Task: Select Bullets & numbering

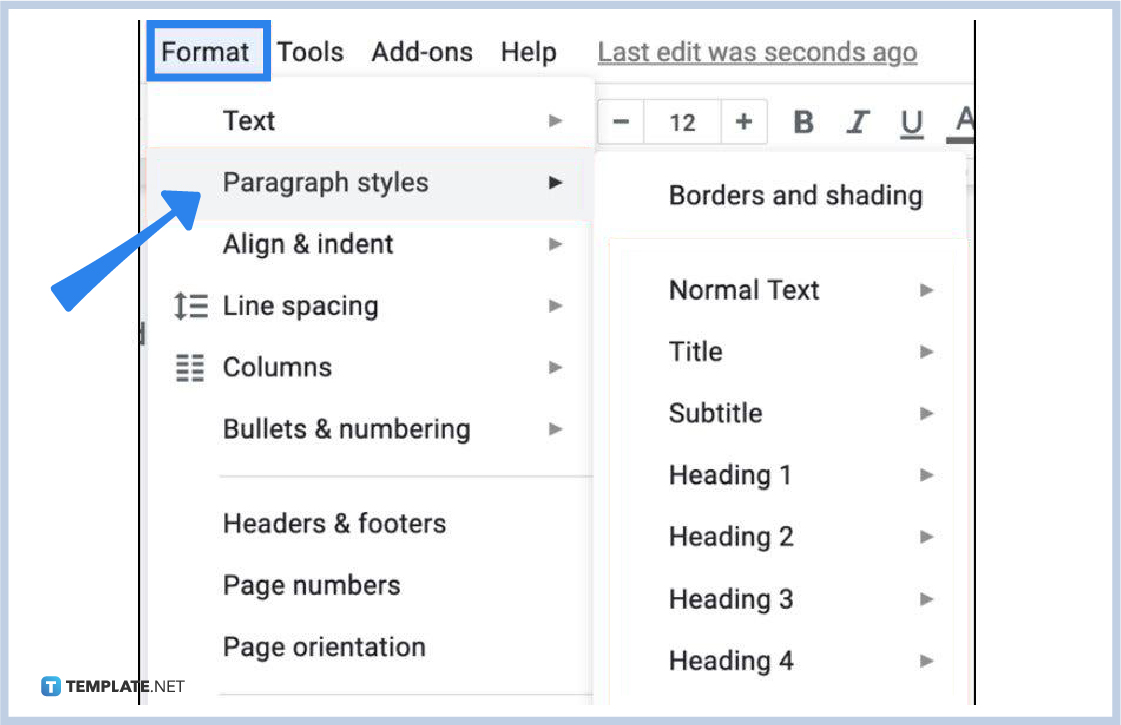Action: 346,428
